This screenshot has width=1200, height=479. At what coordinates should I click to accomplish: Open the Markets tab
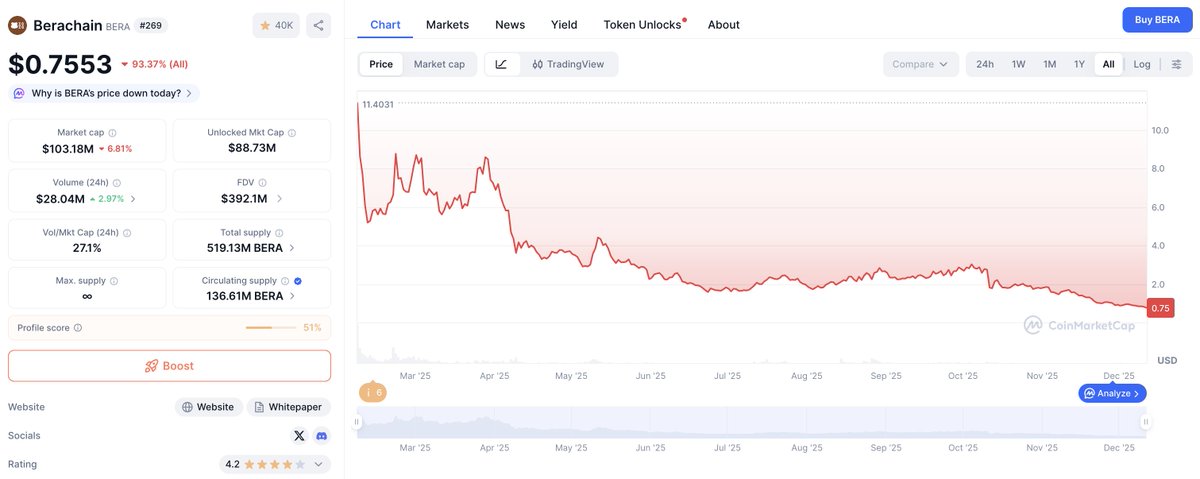click(447, 24)
